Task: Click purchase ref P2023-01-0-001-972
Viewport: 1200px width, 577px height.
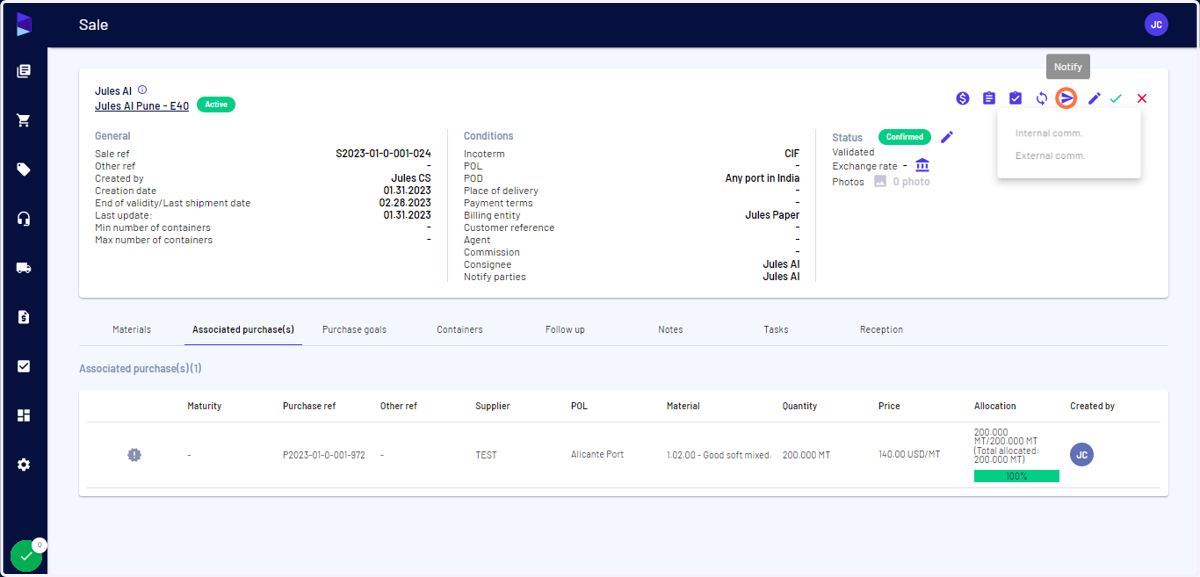Action: pyautogui.click(x=324, y=455)
